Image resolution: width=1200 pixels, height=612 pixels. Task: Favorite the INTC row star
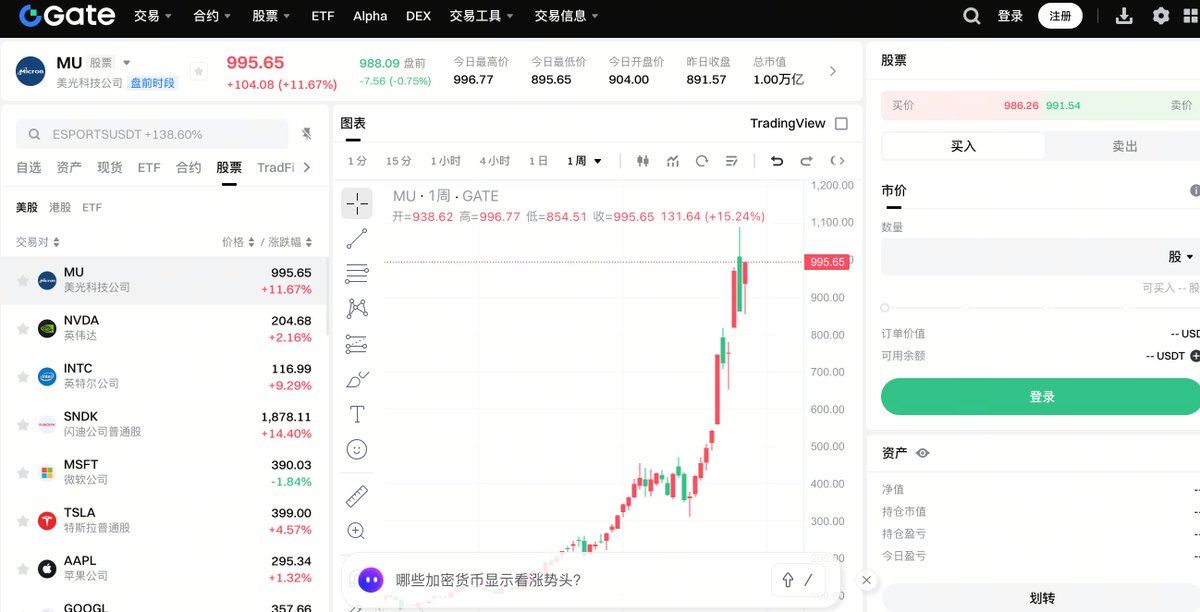pos(23,377)
